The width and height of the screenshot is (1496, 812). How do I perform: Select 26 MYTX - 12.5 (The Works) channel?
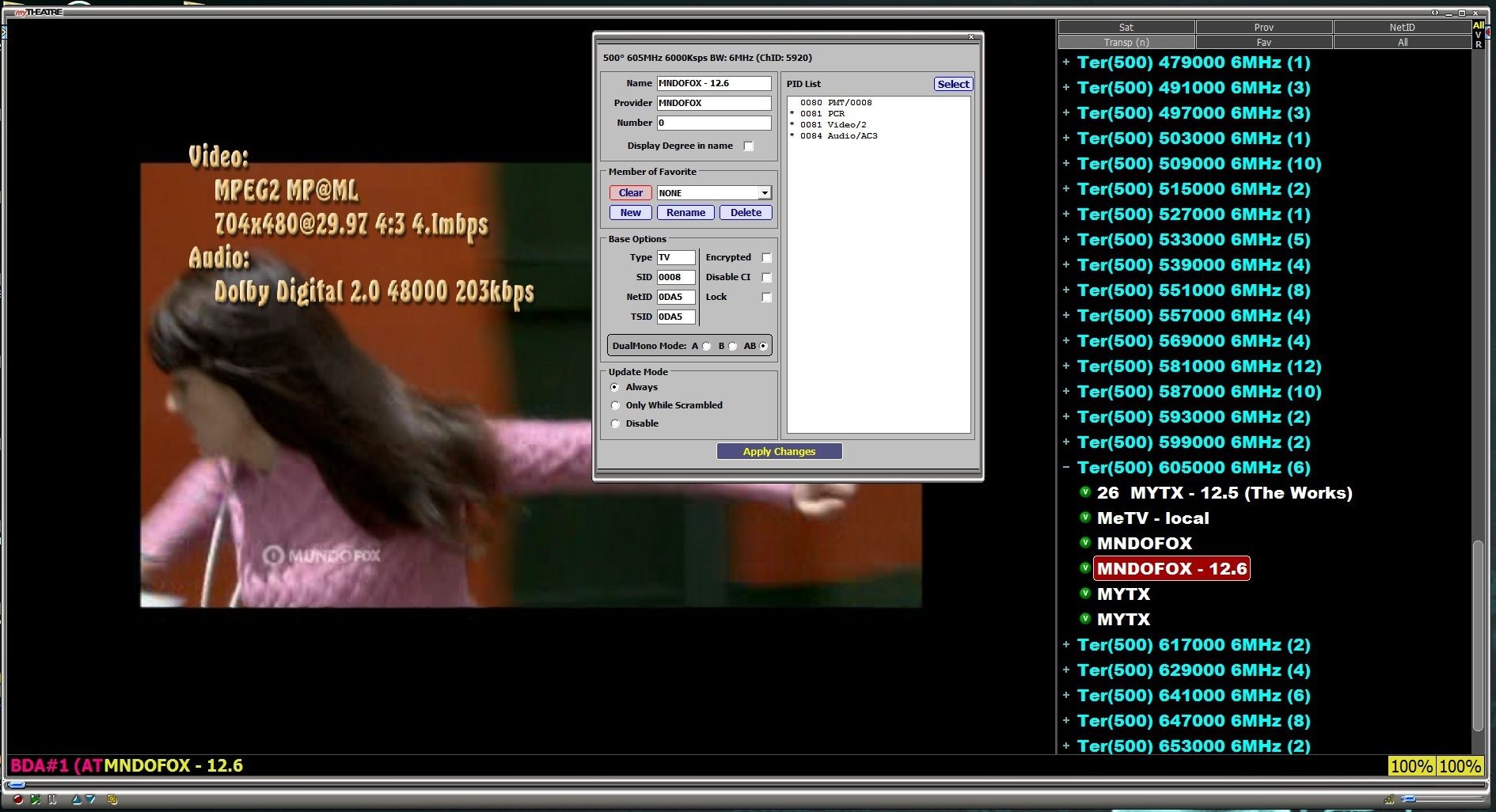click(x=1225, y=492)
